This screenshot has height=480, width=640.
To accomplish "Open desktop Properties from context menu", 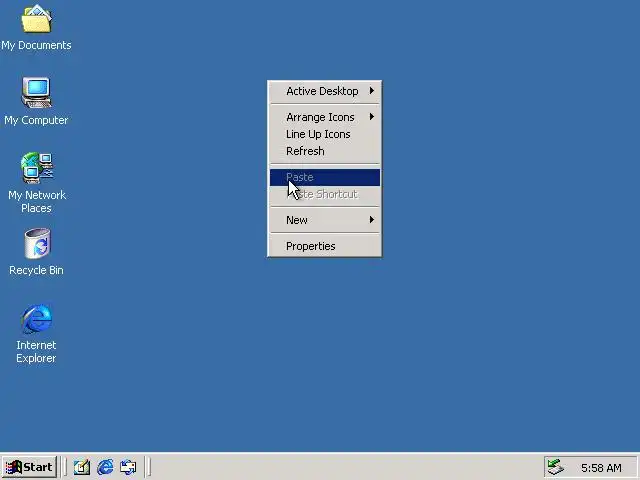I will [x=325, y=246].
